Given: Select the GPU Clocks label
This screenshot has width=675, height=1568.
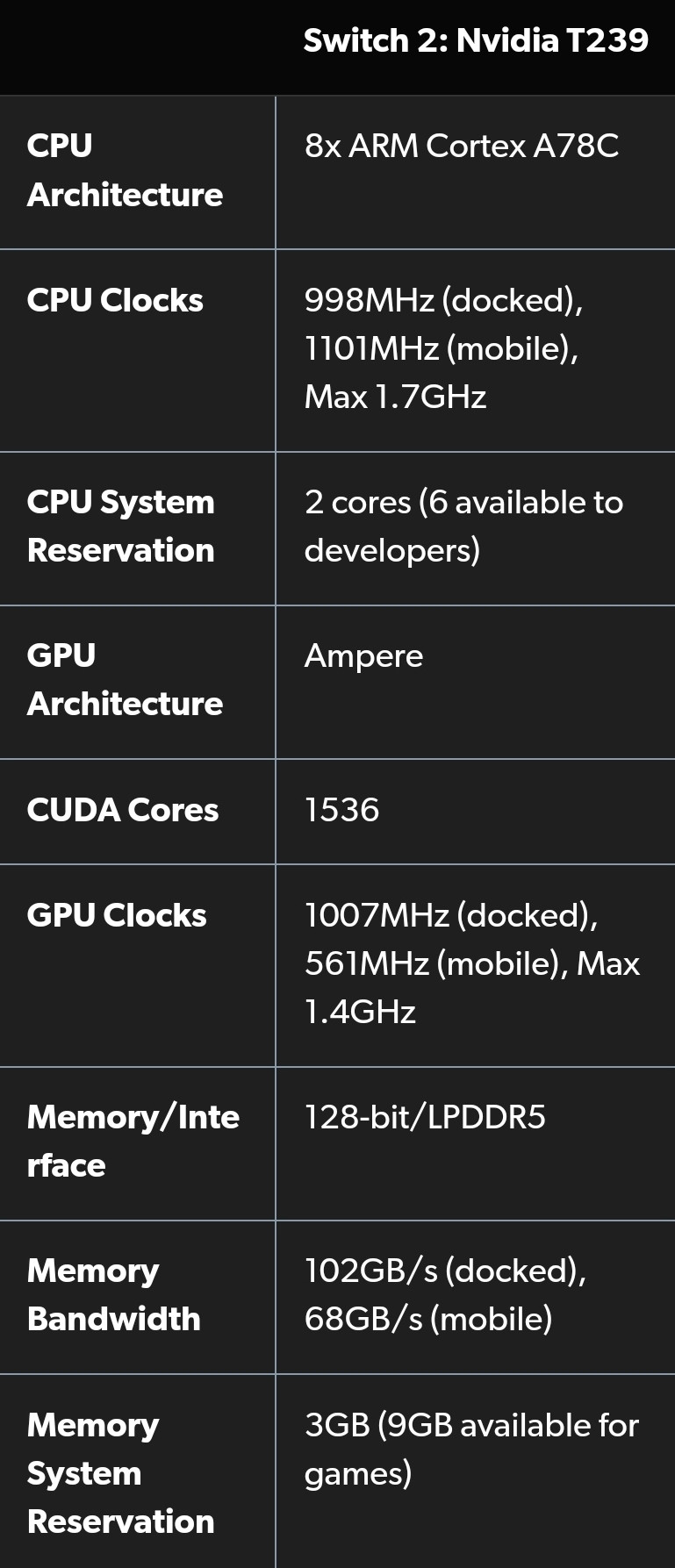Looking at the screenshot, I should pyautogui.click(x=117, y=915).
